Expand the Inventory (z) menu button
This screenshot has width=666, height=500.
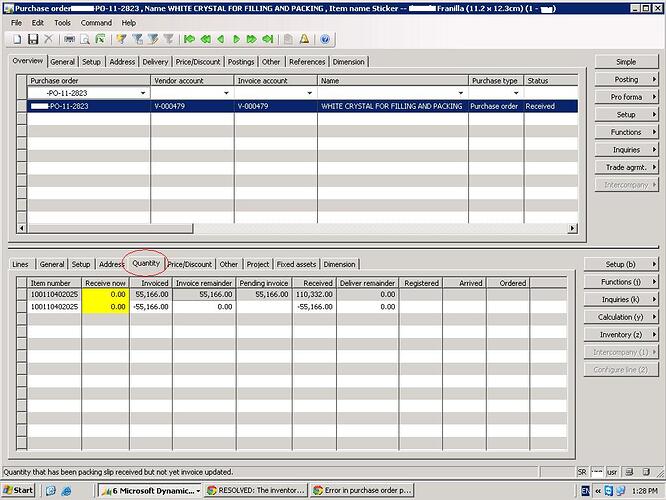(x=621, y=335)
